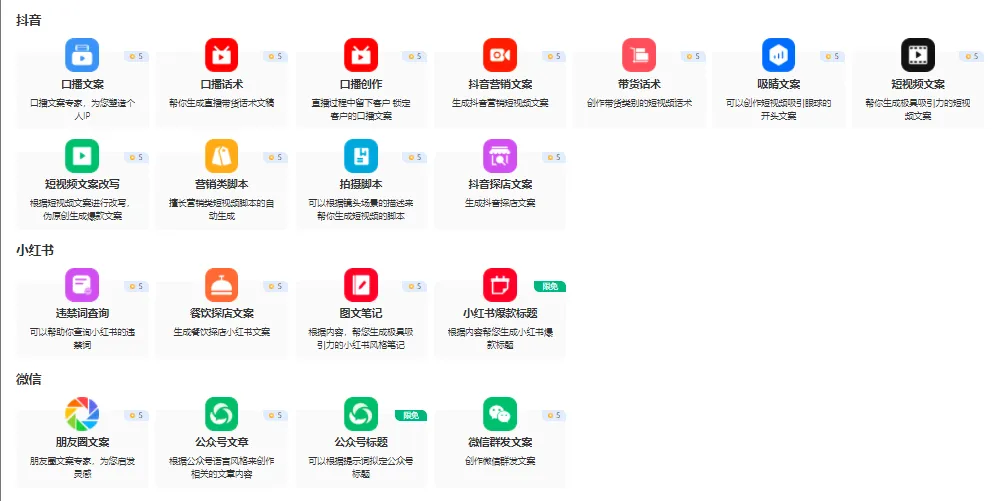This screenshot has height=501, width=999.
Task: Click the 带货话术 card title
Action: pos(639,84)
